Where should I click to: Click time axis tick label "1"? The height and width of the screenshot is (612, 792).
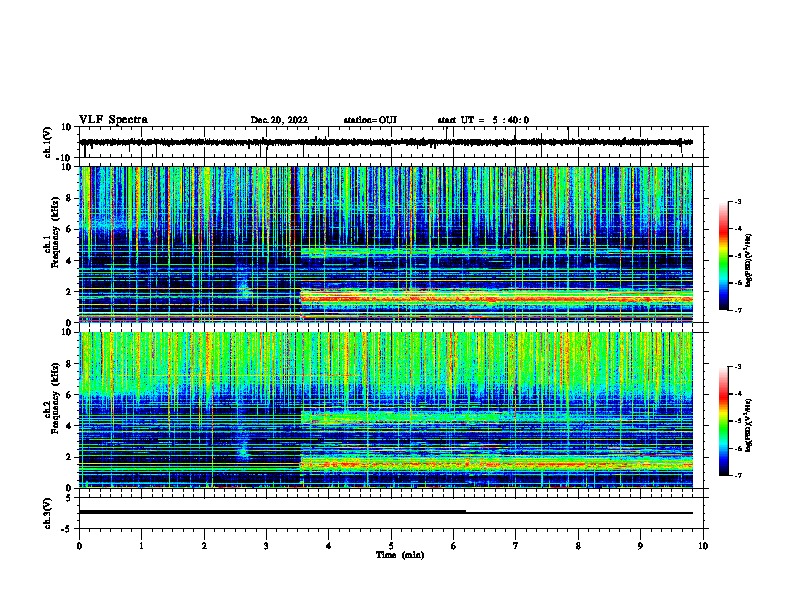[141, 546]
